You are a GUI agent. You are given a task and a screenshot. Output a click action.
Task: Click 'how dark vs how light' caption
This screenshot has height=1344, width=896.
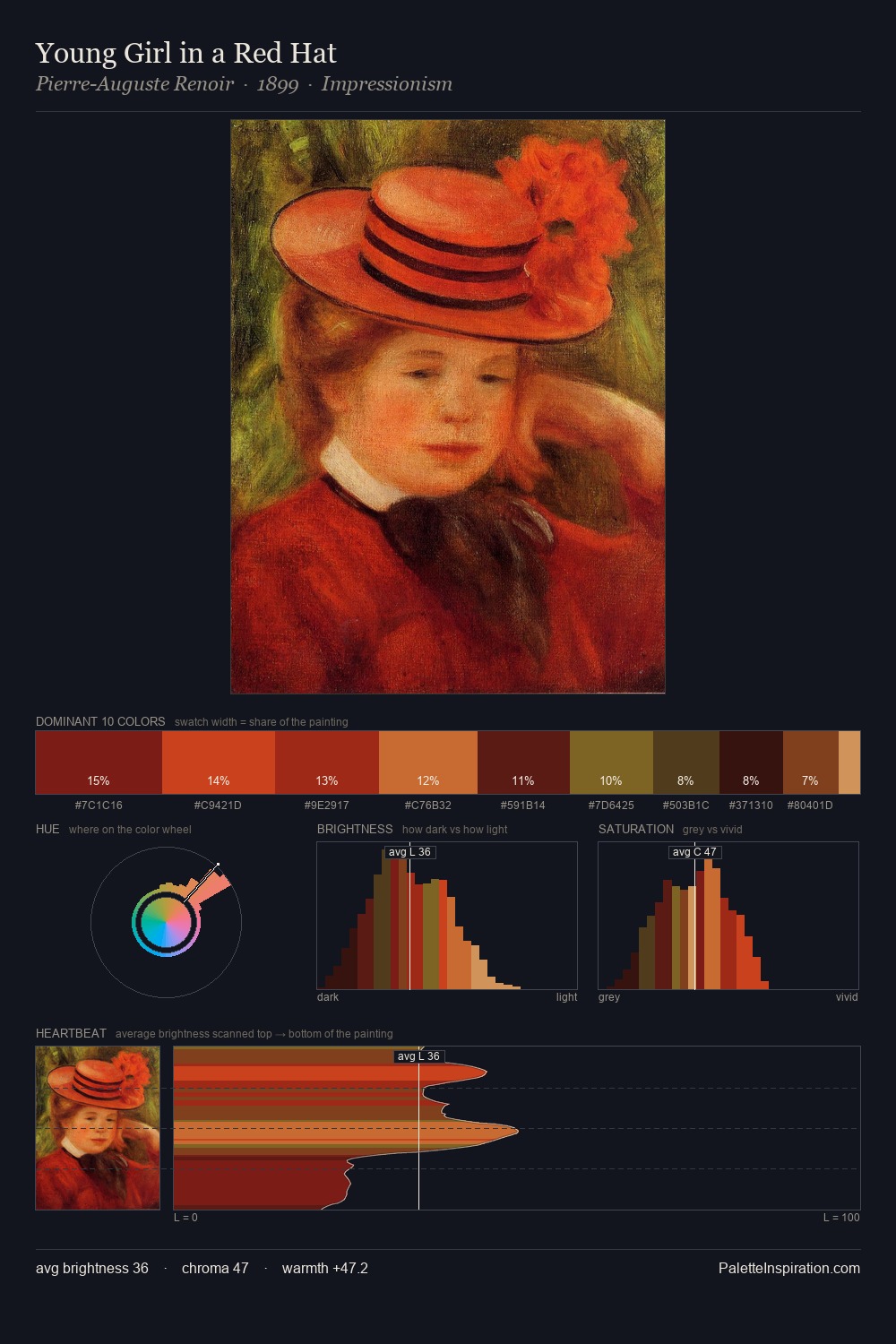[454, 830]
